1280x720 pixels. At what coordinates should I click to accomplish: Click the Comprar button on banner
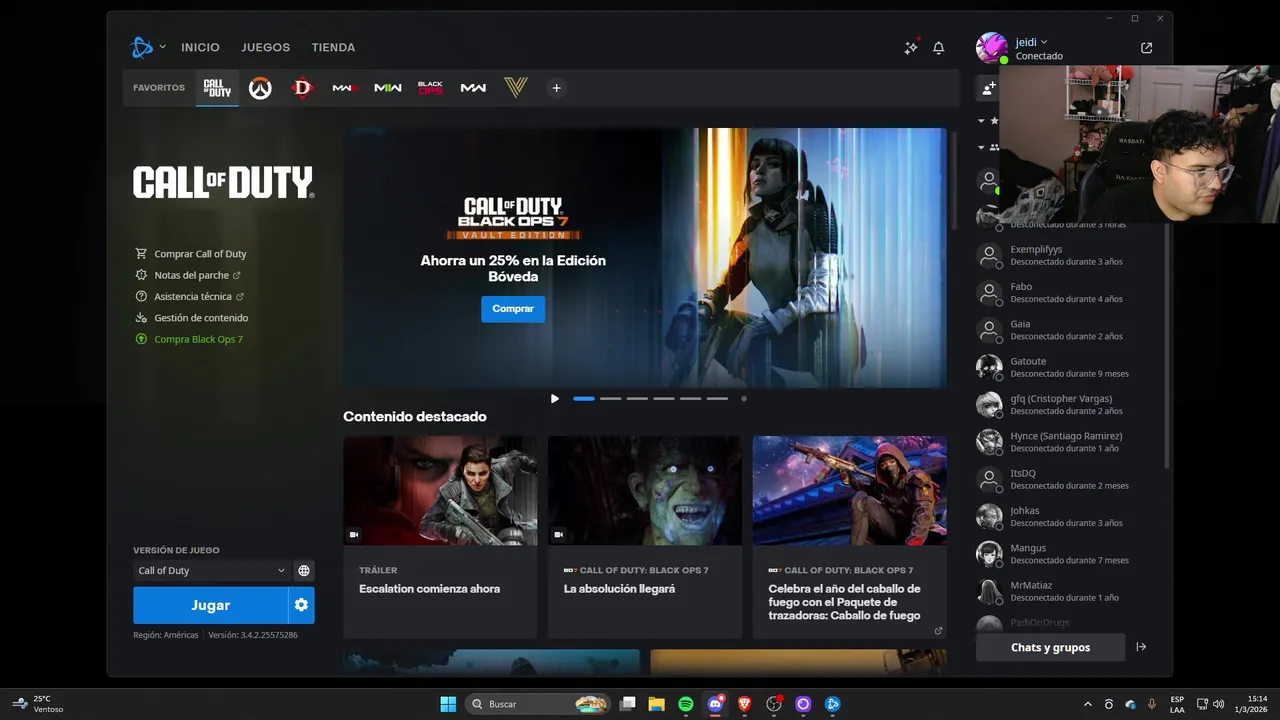[513, 309]
